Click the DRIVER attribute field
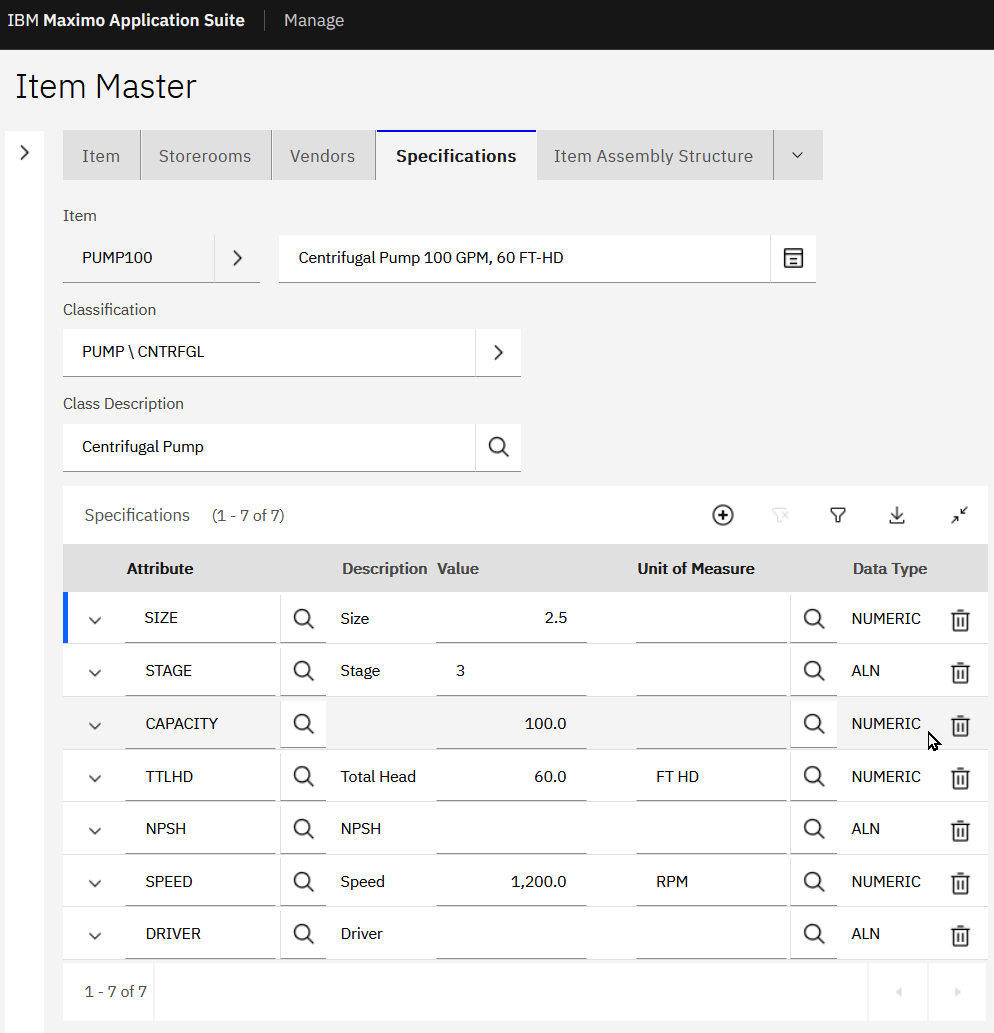This screenshot has width=994, height=1033. point(200,934)
